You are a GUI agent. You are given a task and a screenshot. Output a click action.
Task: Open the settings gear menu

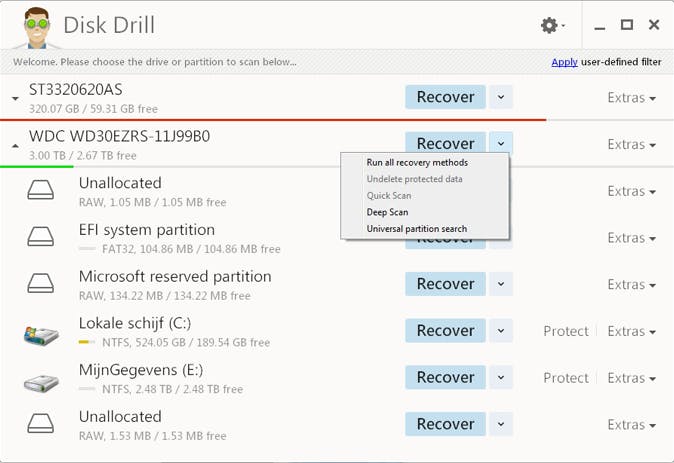click(552, 25)
